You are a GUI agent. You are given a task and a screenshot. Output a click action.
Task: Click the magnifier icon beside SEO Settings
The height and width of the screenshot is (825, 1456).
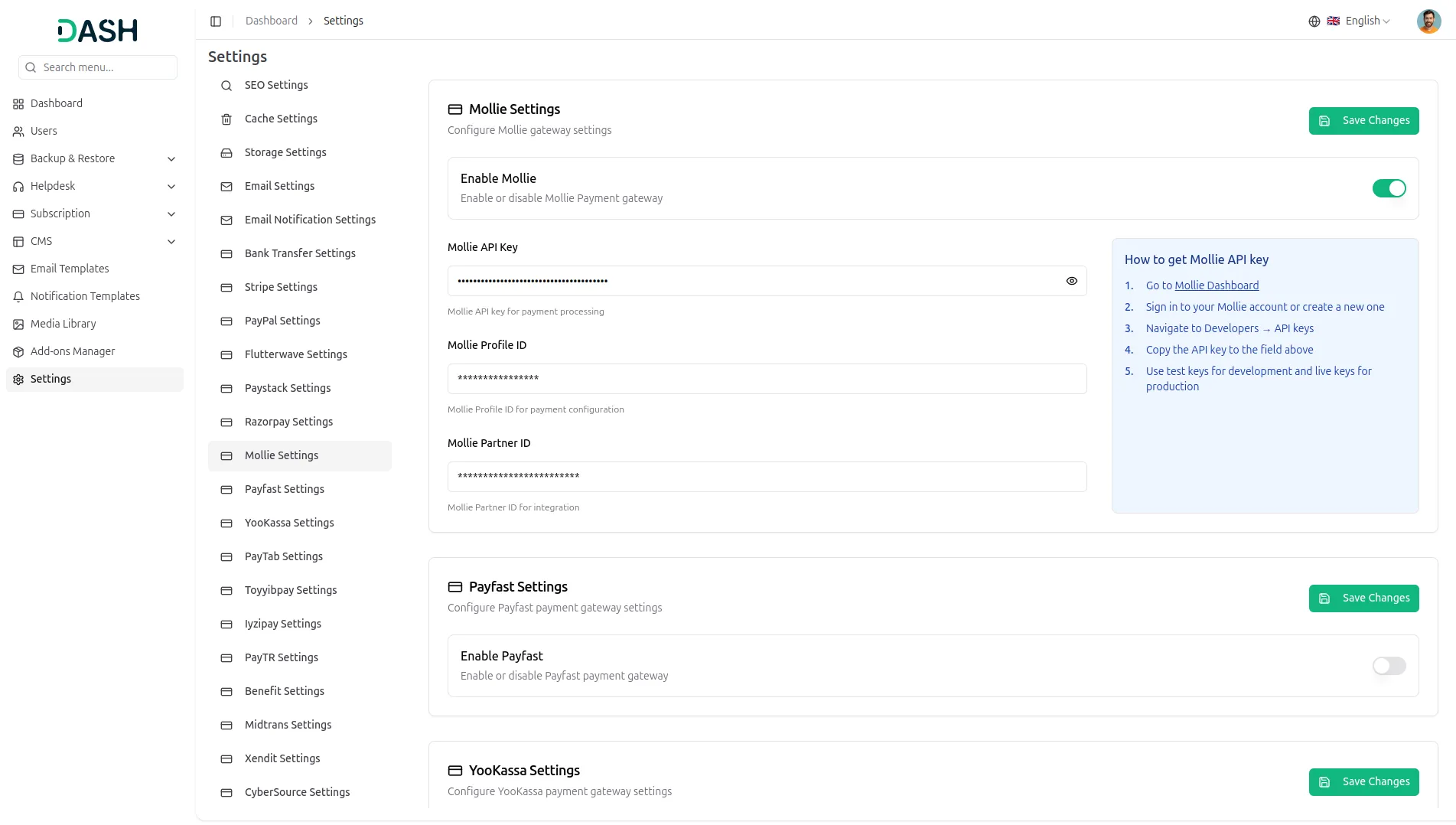tap(226, 86)
